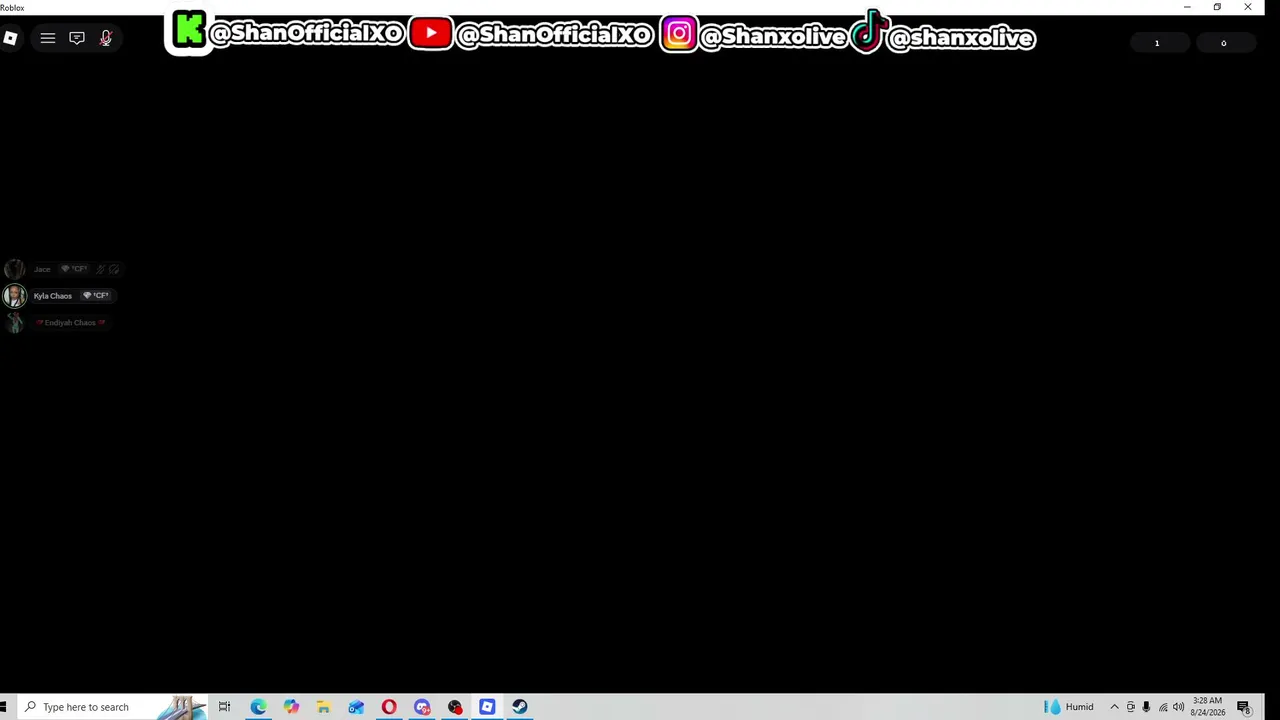1280x720 pixels.
Task: Click Jace's avatar thumbnail
Action: coord(14,269)
